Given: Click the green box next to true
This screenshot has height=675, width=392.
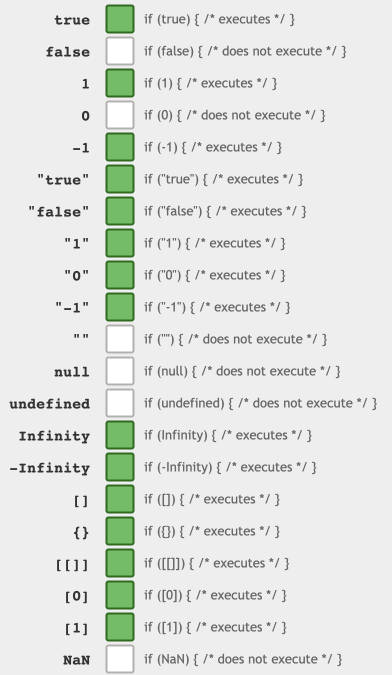Looking at the screenshot, I should coord(120,19).
